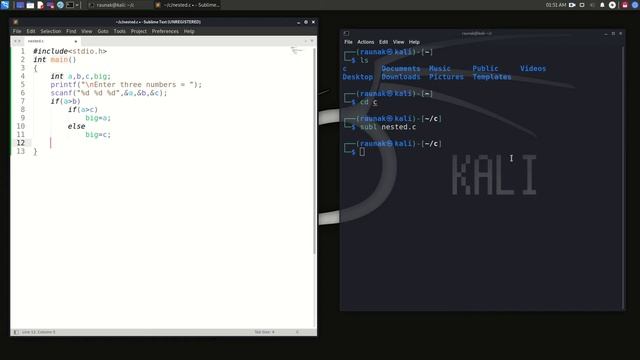640x360 pixels.
Task: Click the Downloads folder name in terminal output
Action: tap(401, 77)
